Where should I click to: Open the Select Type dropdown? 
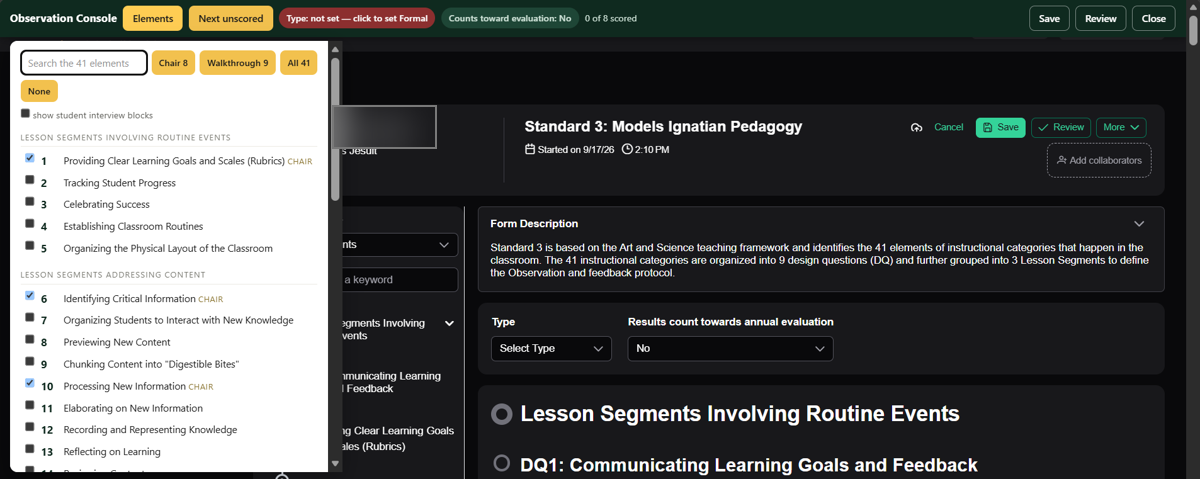pos(551,348)
